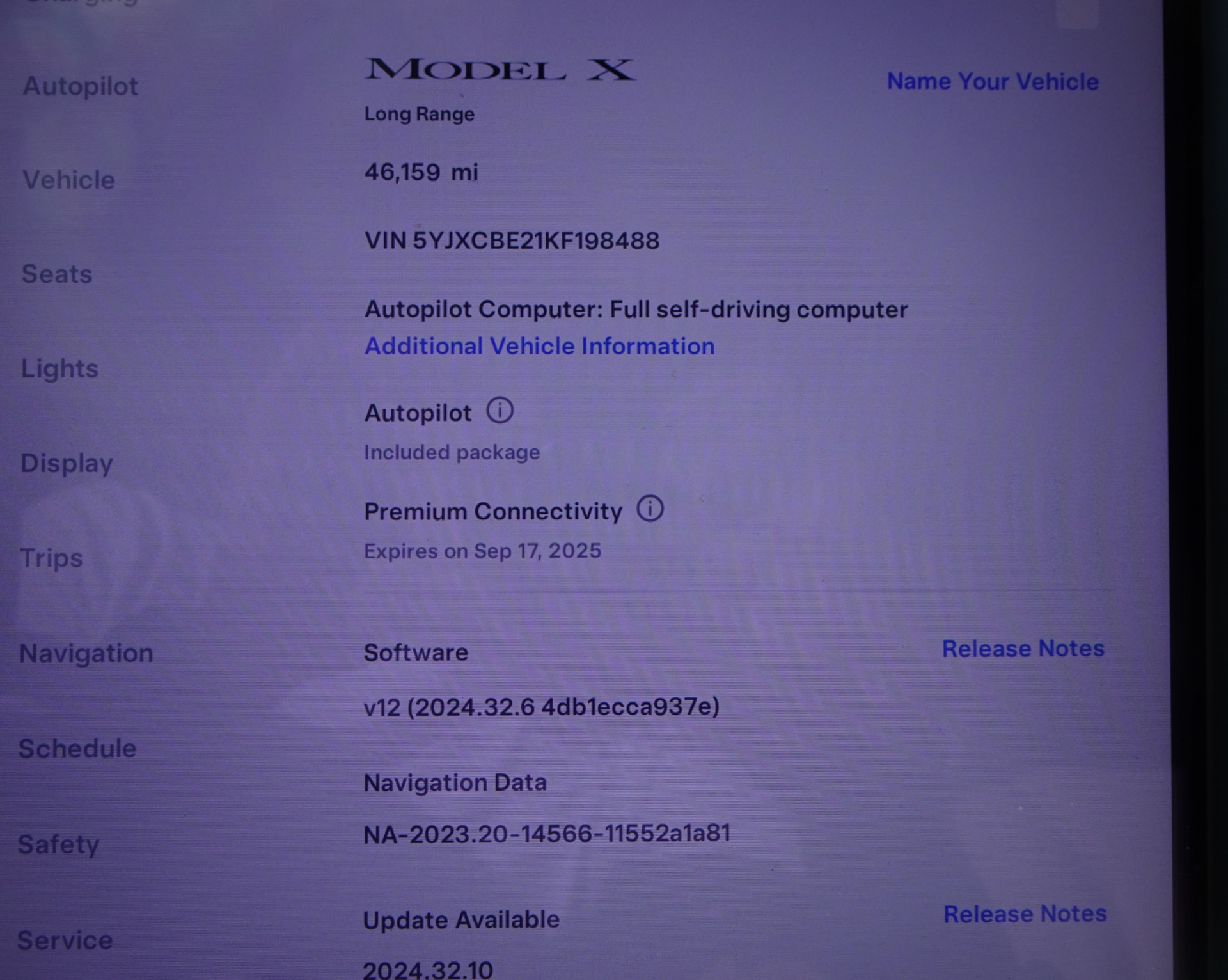The image size is (1228, 980).
Task: Tap software version v12 (2024.32.6 4db1ecca937e)
Action: pyautogui.click(x=542, y=707)
